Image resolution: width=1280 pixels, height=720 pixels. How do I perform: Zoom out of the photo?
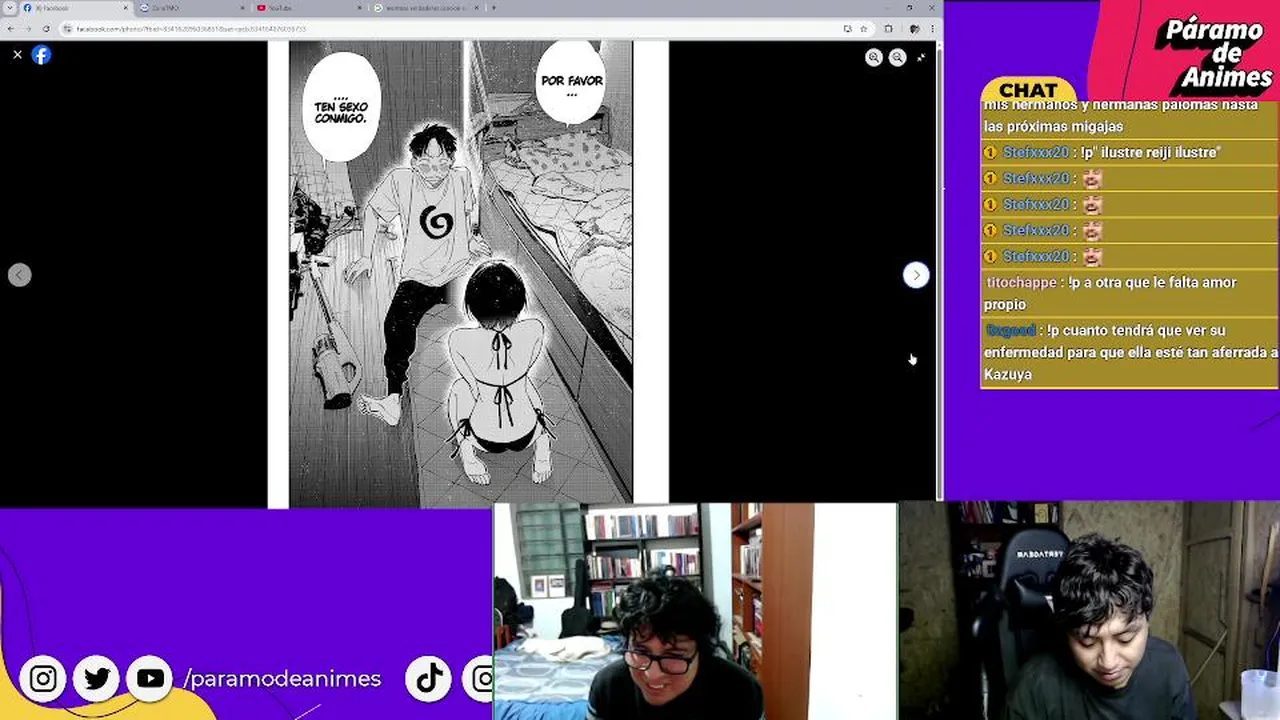897,58
